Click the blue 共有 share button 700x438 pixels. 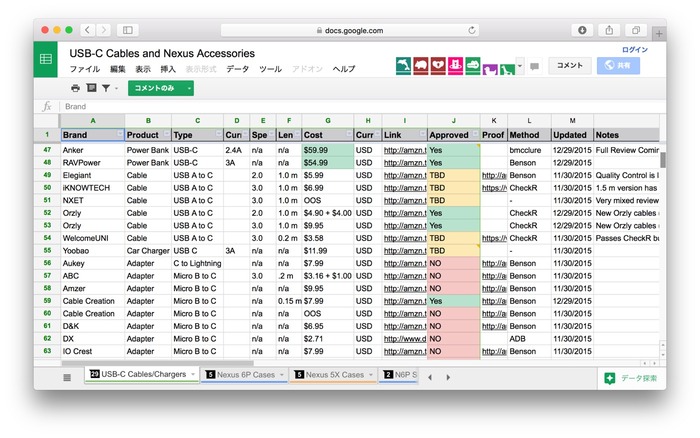click(618, 66)
